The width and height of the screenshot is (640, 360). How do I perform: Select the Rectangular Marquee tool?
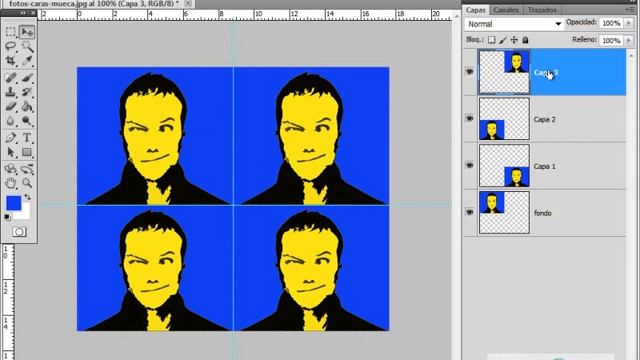click(x=11, y=32)
